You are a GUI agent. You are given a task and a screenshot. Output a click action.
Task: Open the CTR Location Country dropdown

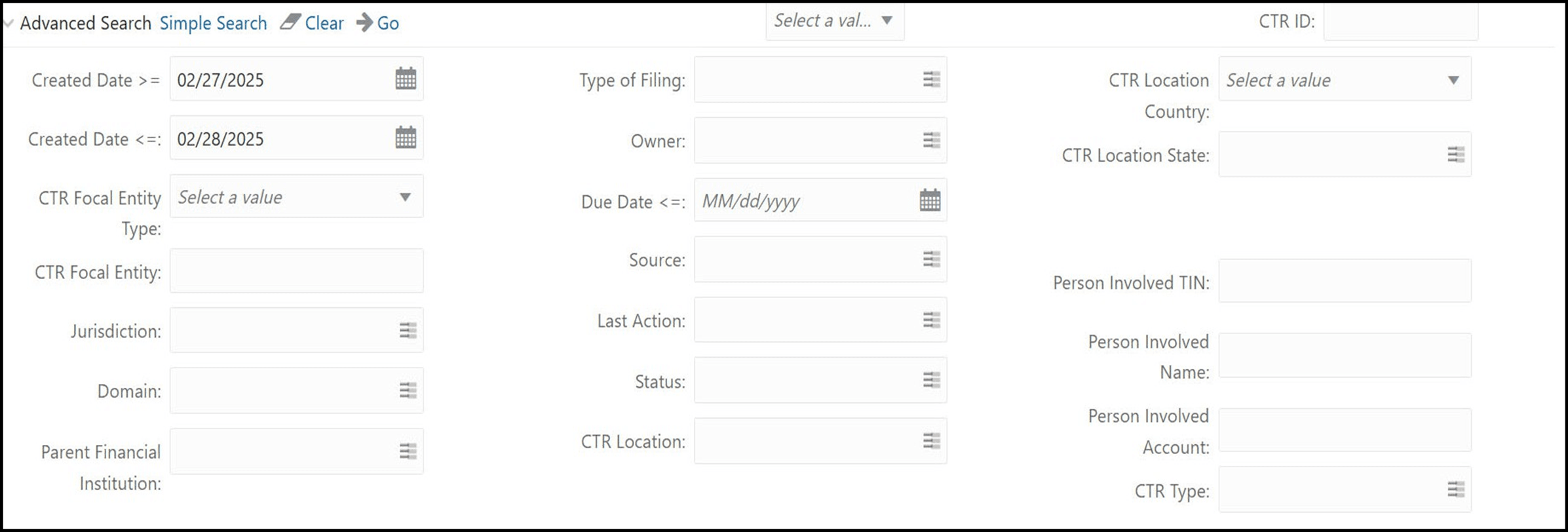coord(1454,79)
